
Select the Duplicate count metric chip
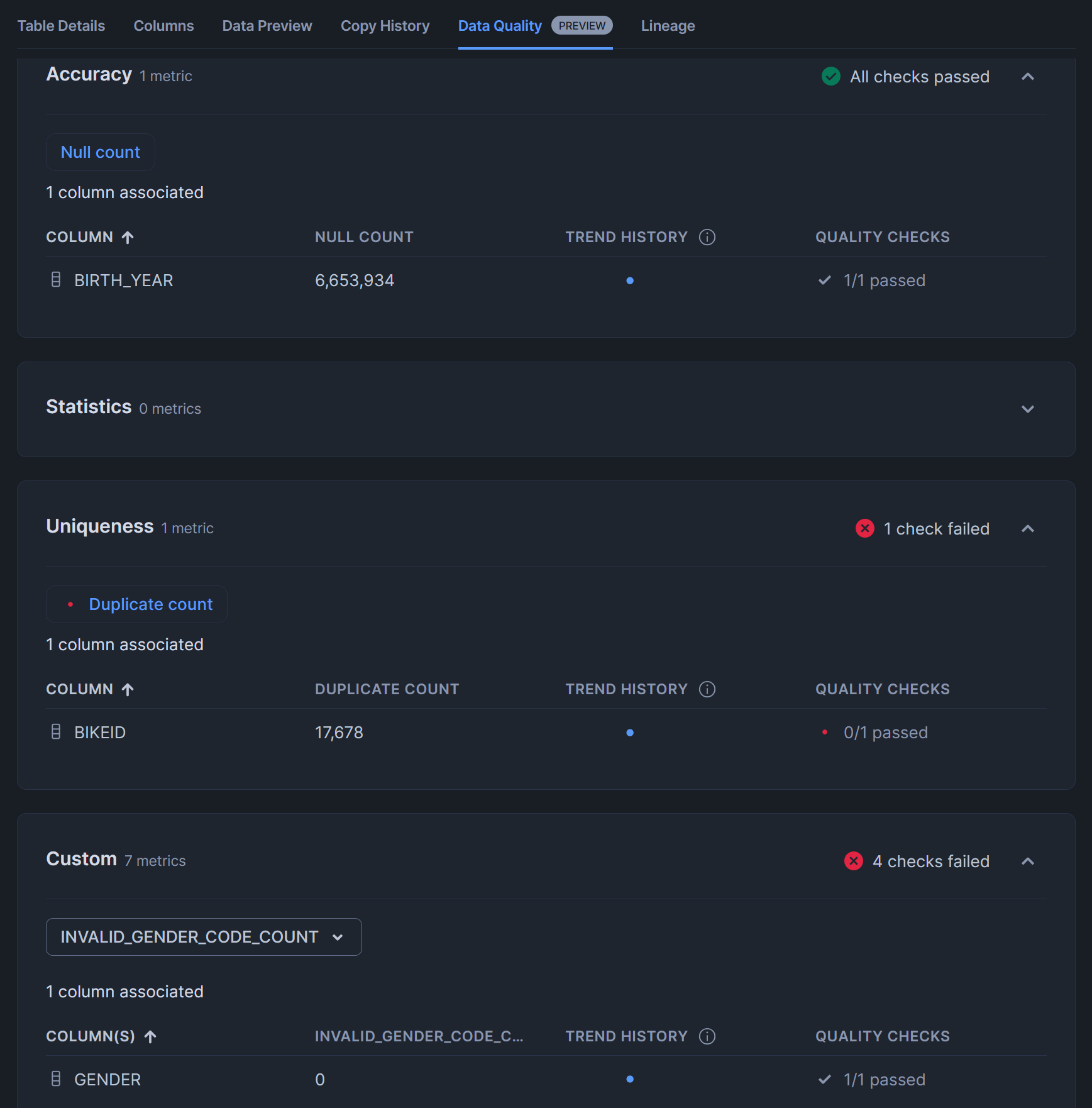pos(136,604)
